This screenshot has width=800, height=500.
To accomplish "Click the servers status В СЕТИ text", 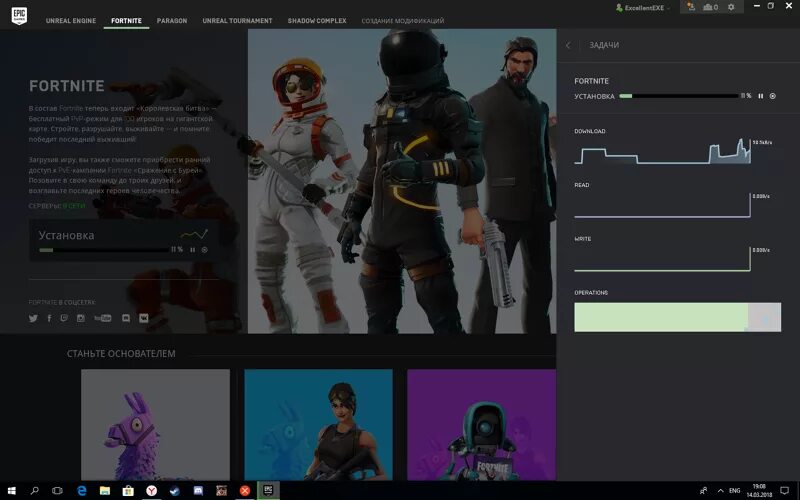I will [73, 206].
